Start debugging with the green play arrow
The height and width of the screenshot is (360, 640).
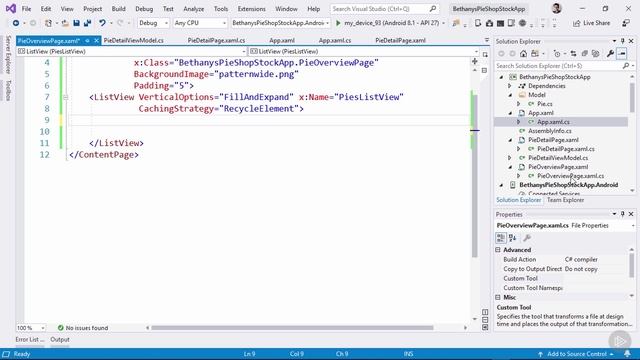click(x=338, y=23)
